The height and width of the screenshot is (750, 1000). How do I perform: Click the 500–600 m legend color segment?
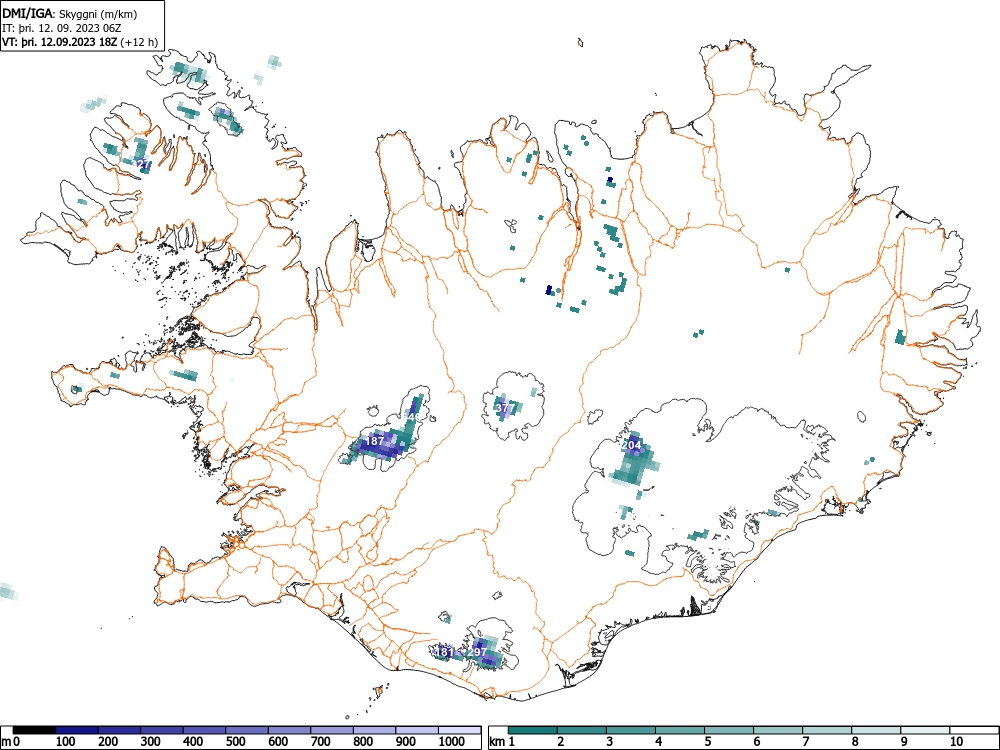(247, 730)
